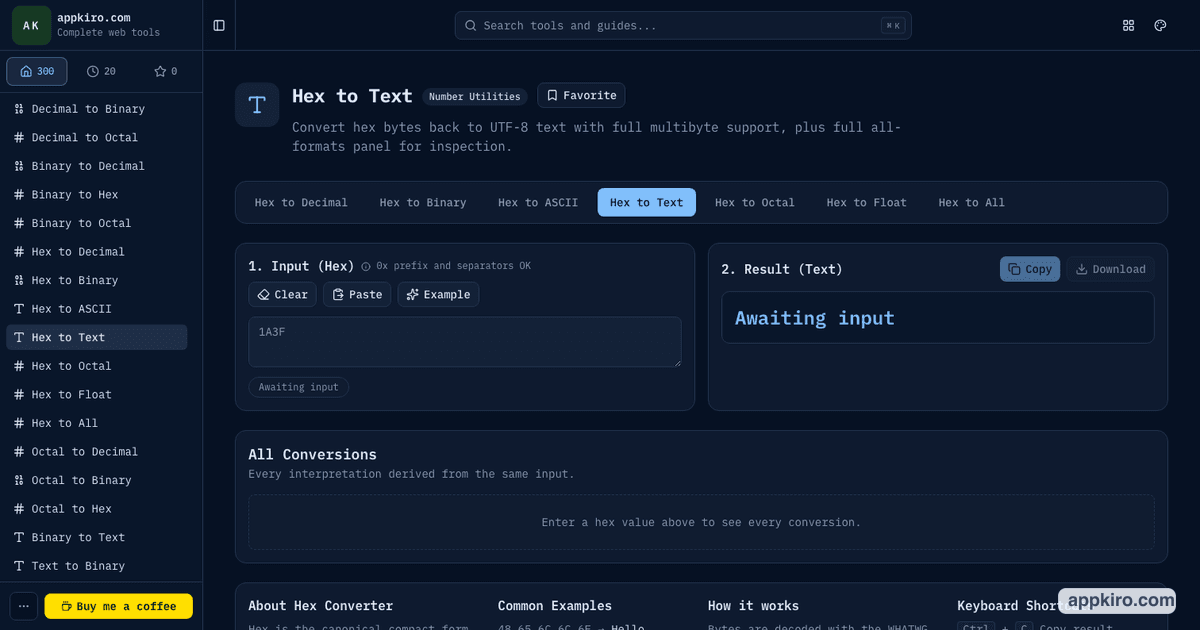The width and height of the screenshot is (1200, 630).
Task: Click the About Hex Converter heading
Action: (320, 605)
